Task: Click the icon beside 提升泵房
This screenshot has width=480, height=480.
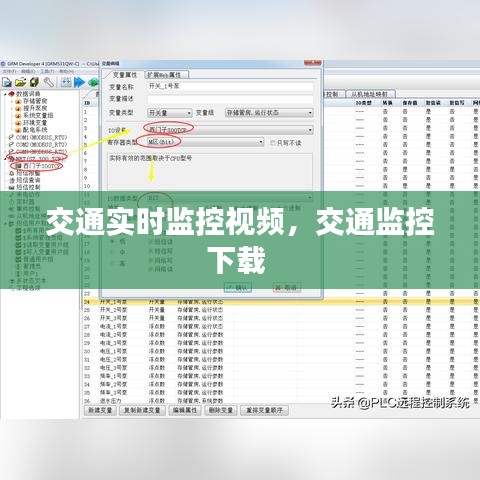Action: (18, 108)
